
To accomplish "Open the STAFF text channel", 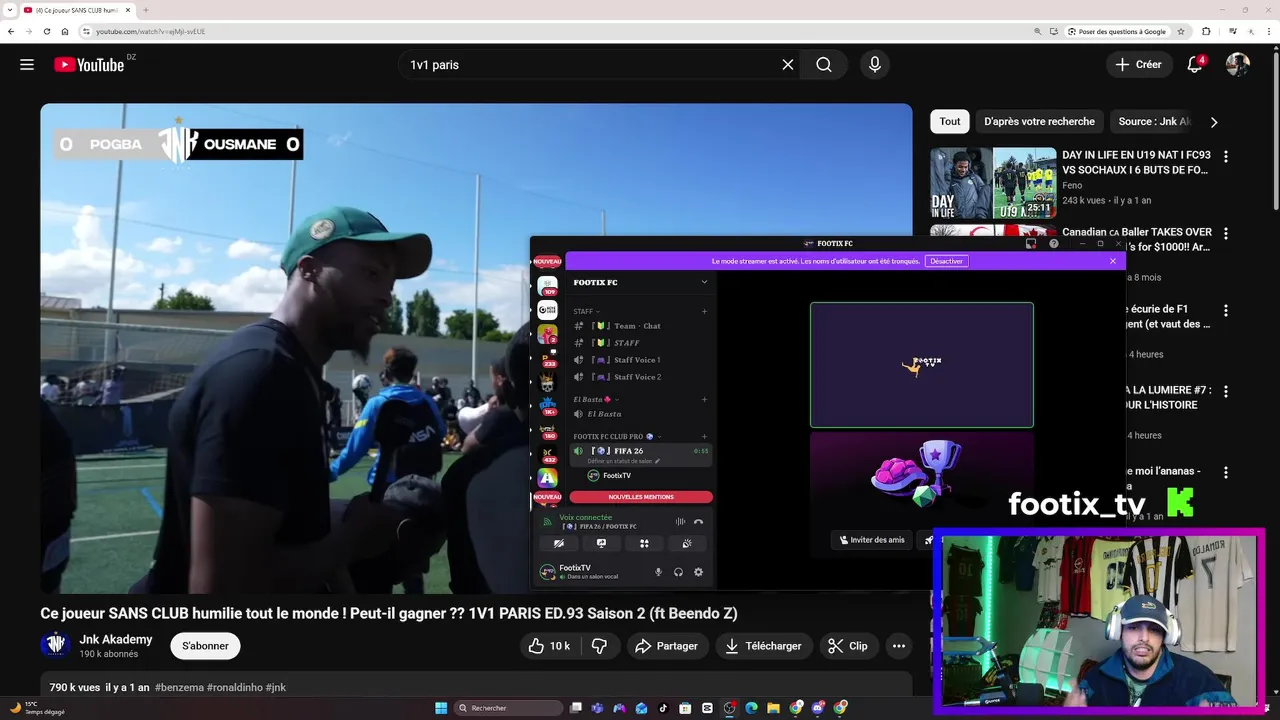I will [640, 343].
